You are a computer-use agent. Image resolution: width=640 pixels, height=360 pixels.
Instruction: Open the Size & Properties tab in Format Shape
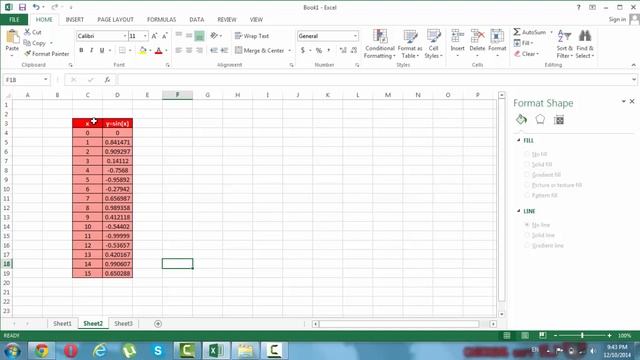coord(559,120)
